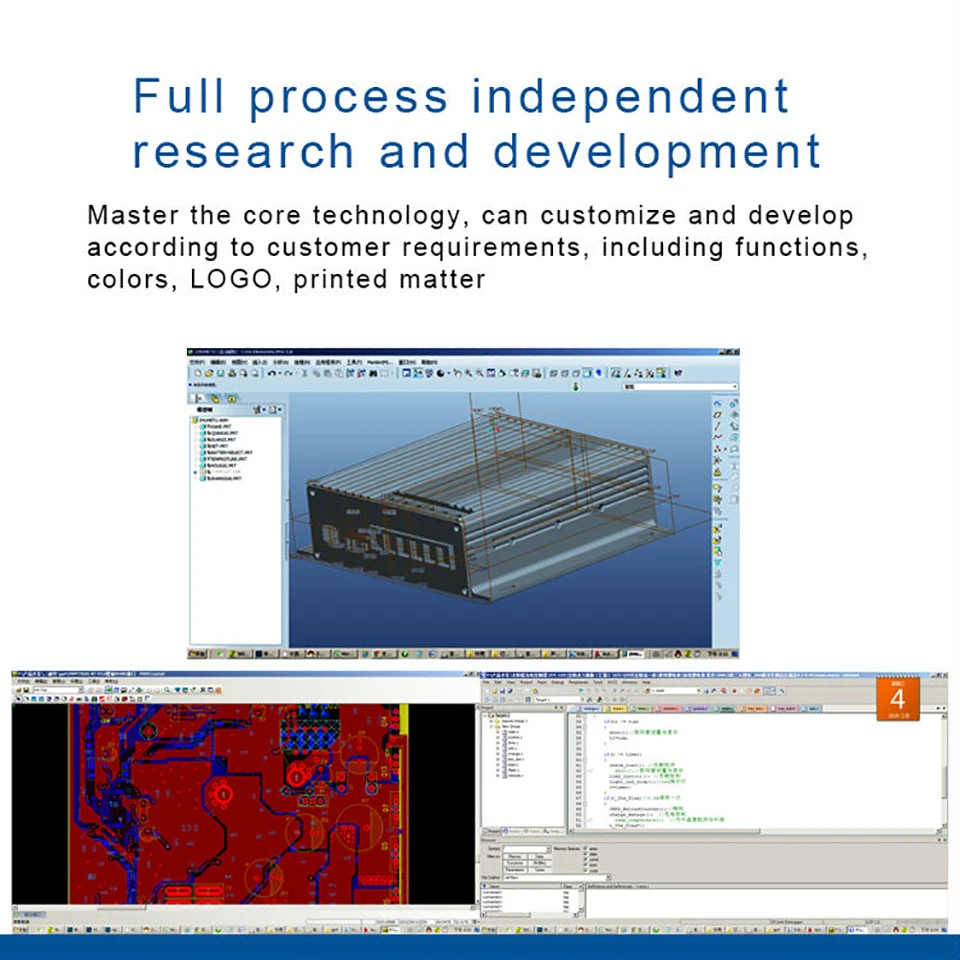Toggle datum plane display in CAD toolbar
Screen dimensions: 960x960
[x=615, y=373]
